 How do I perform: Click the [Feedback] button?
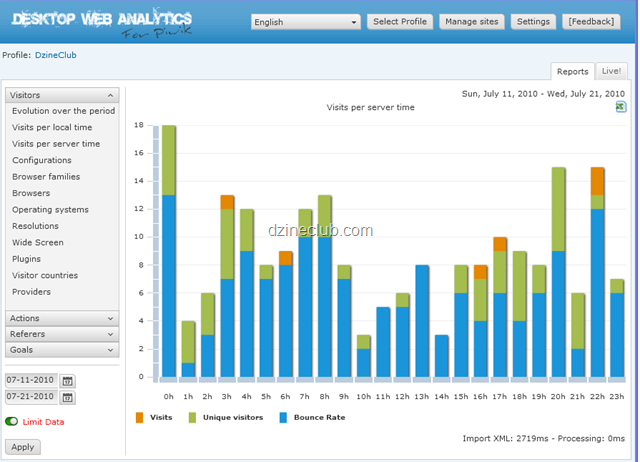591,22
